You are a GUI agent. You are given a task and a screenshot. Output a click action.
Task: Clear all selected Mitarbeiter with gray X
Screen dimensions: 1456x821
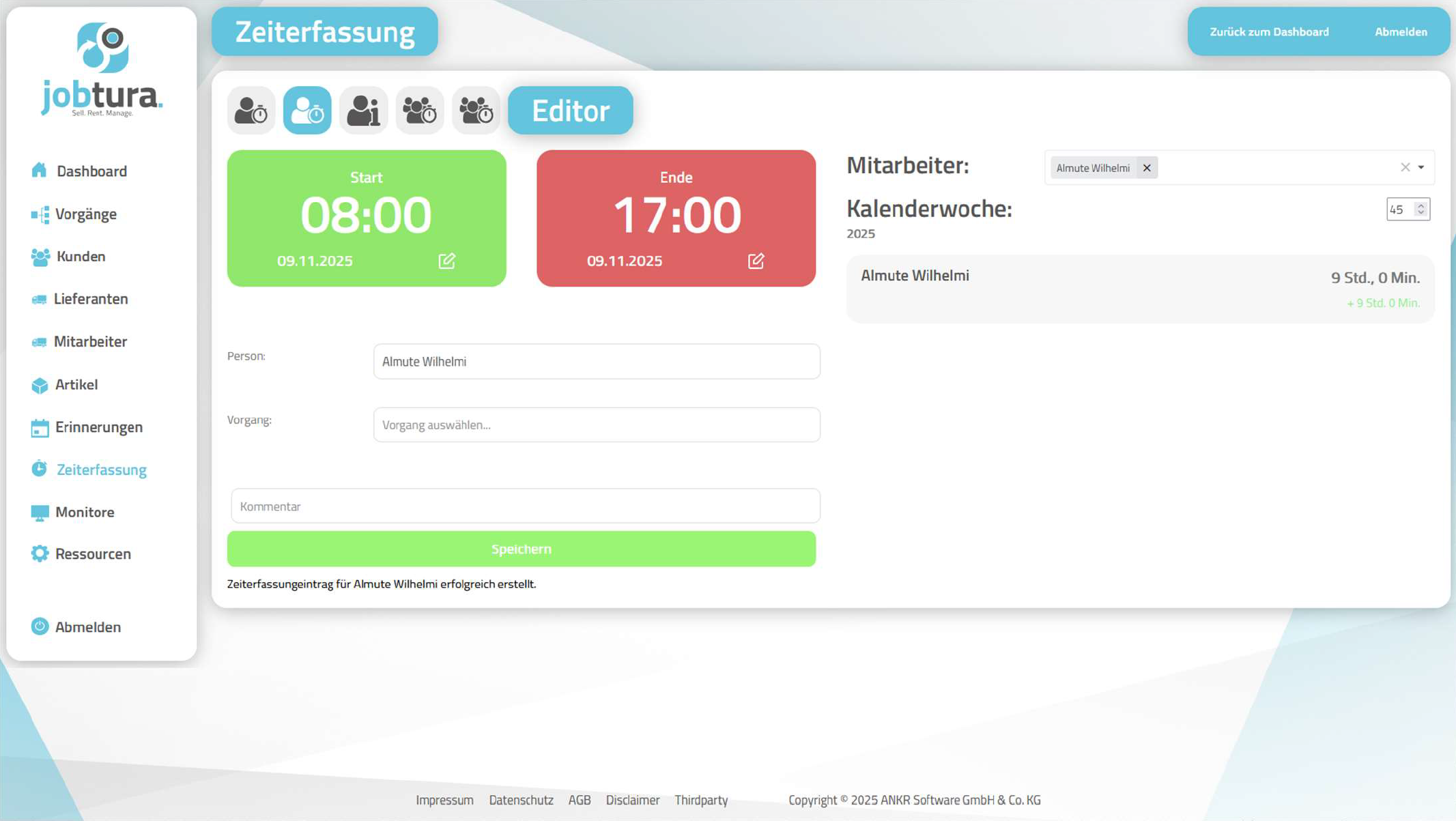tap(1405, 167)
